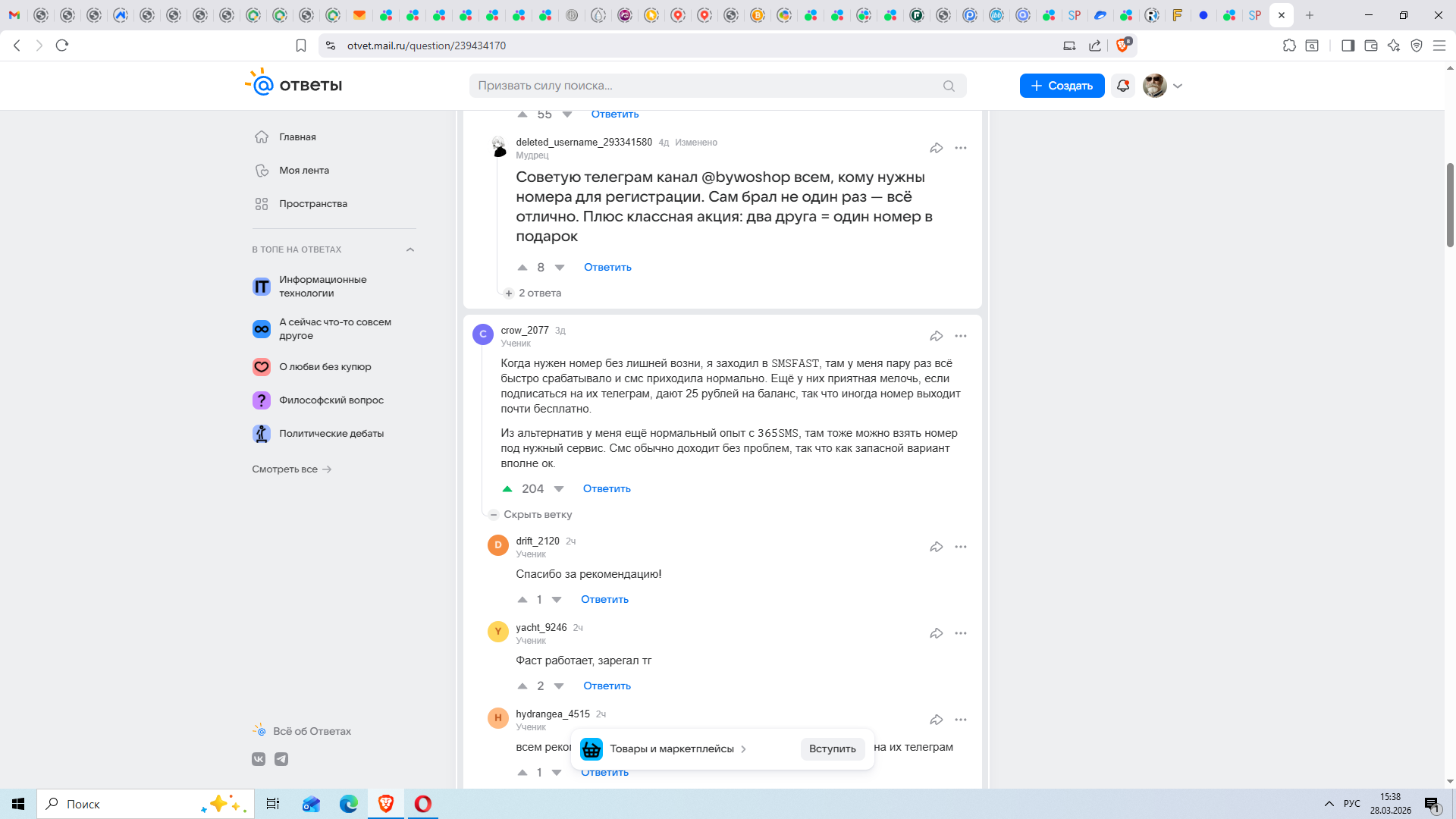Upvote the deleted_username answer with 8 votes
Screen dimensions: 1456x819
point(522,268)
